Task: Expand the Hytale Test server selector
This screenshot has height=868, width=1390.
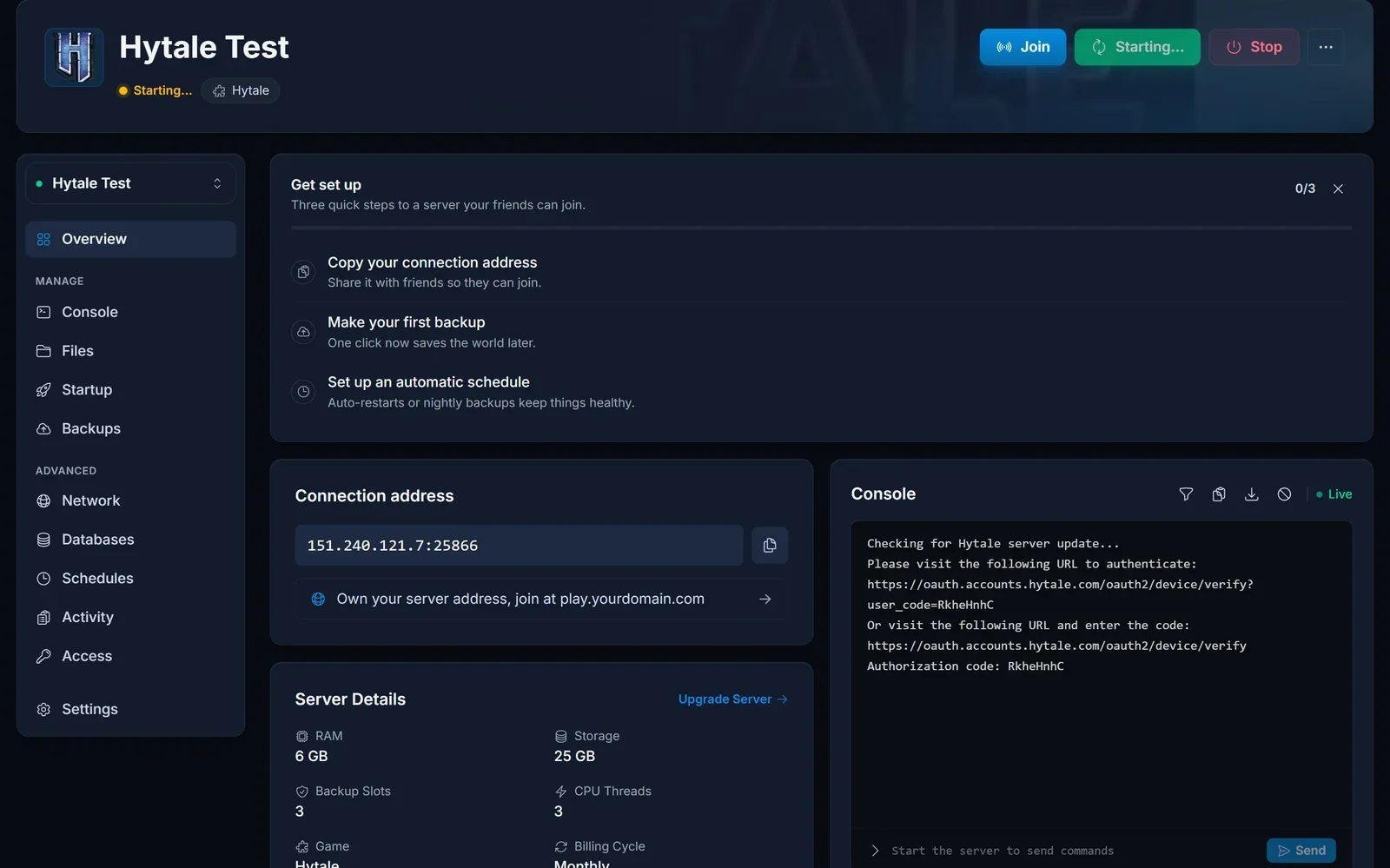Action: click(130, 183)
